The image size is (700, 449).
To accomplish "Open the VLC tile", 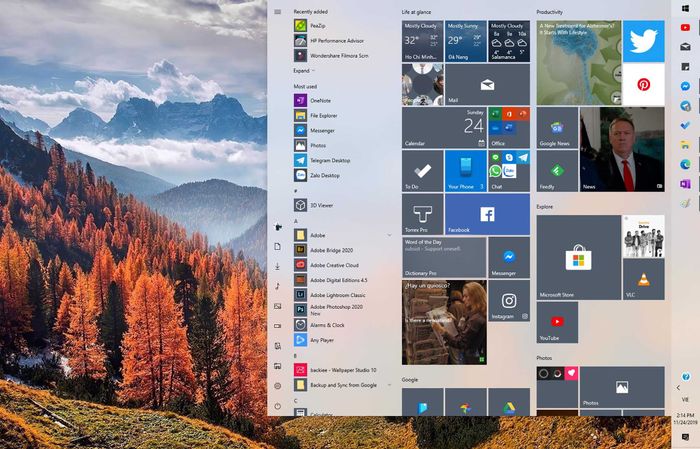I will (x=643, y=279).
